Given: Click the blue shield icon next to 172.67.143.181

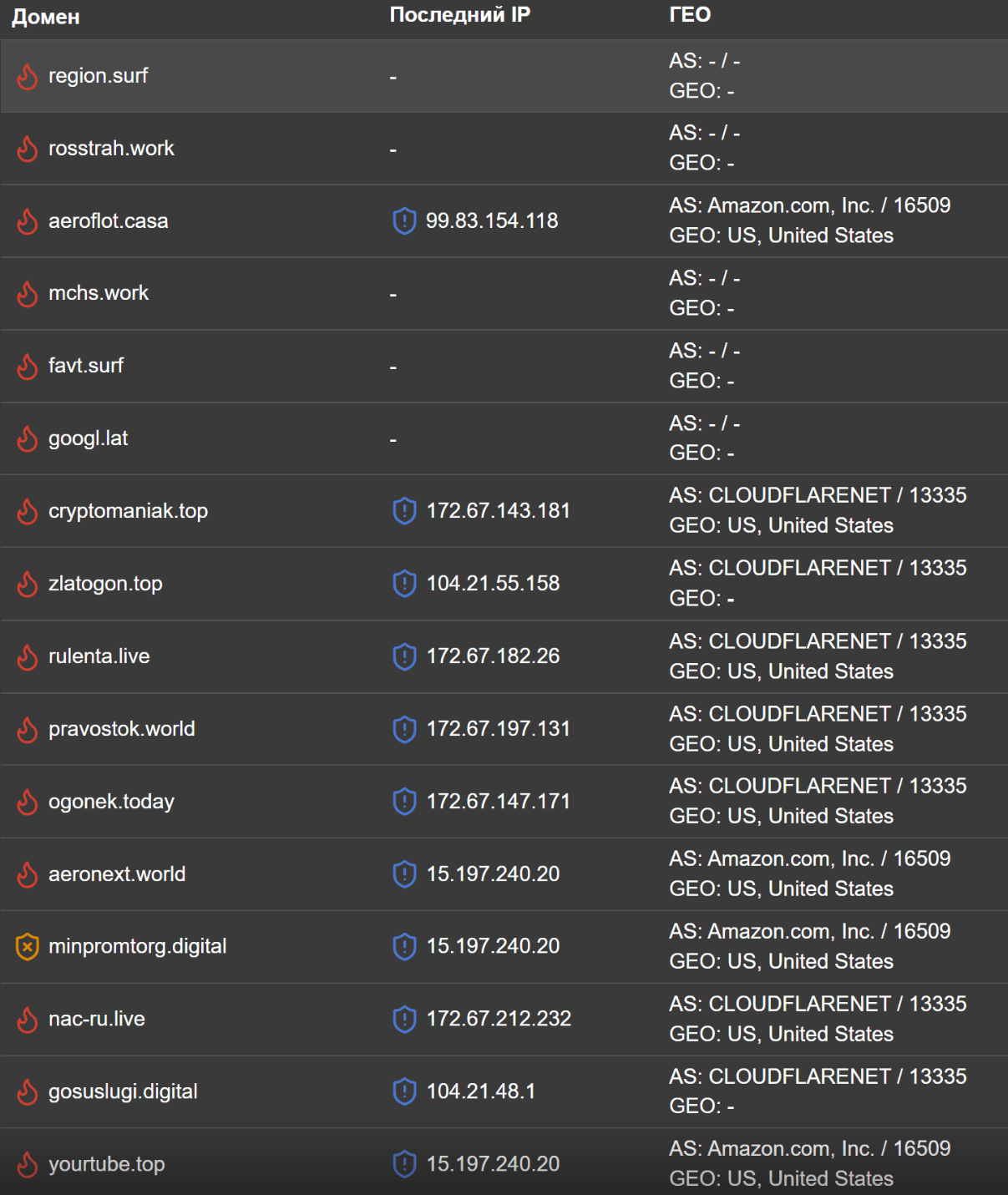Looking at the screenshot, I should point(404,511).
